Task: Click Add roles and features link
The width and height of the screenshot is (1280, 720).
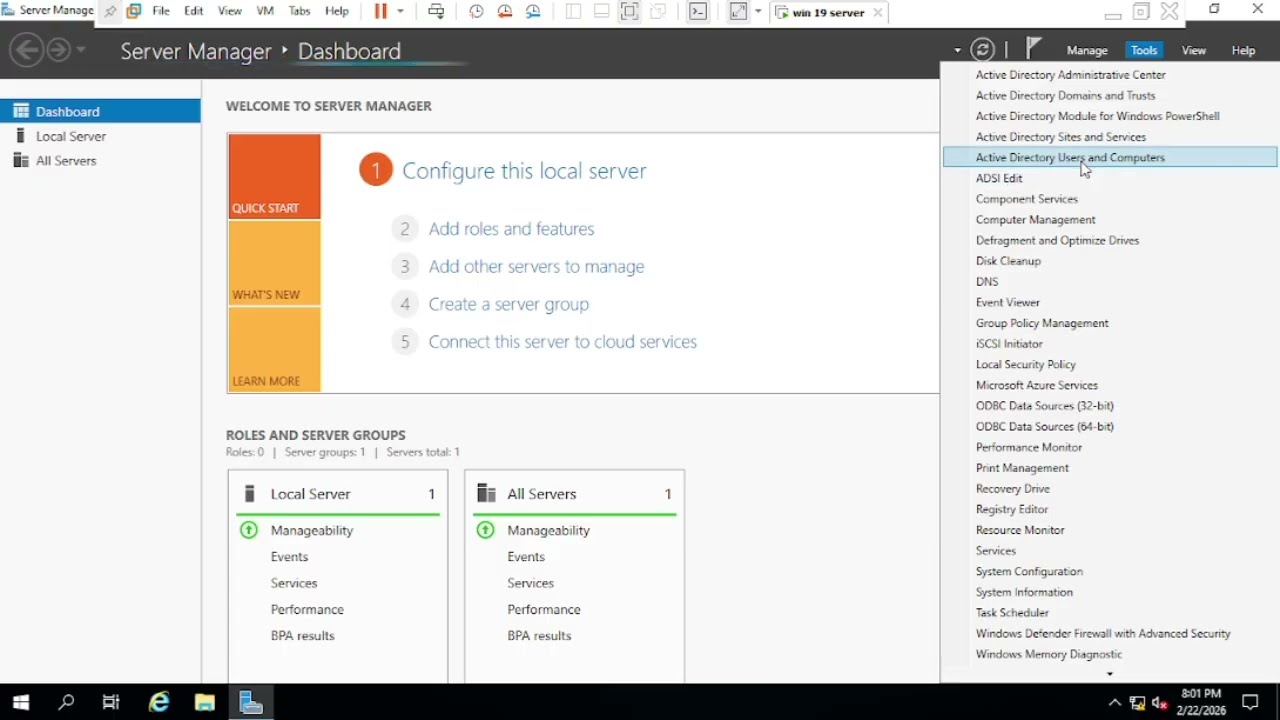Action: click(x=511, y=229)
